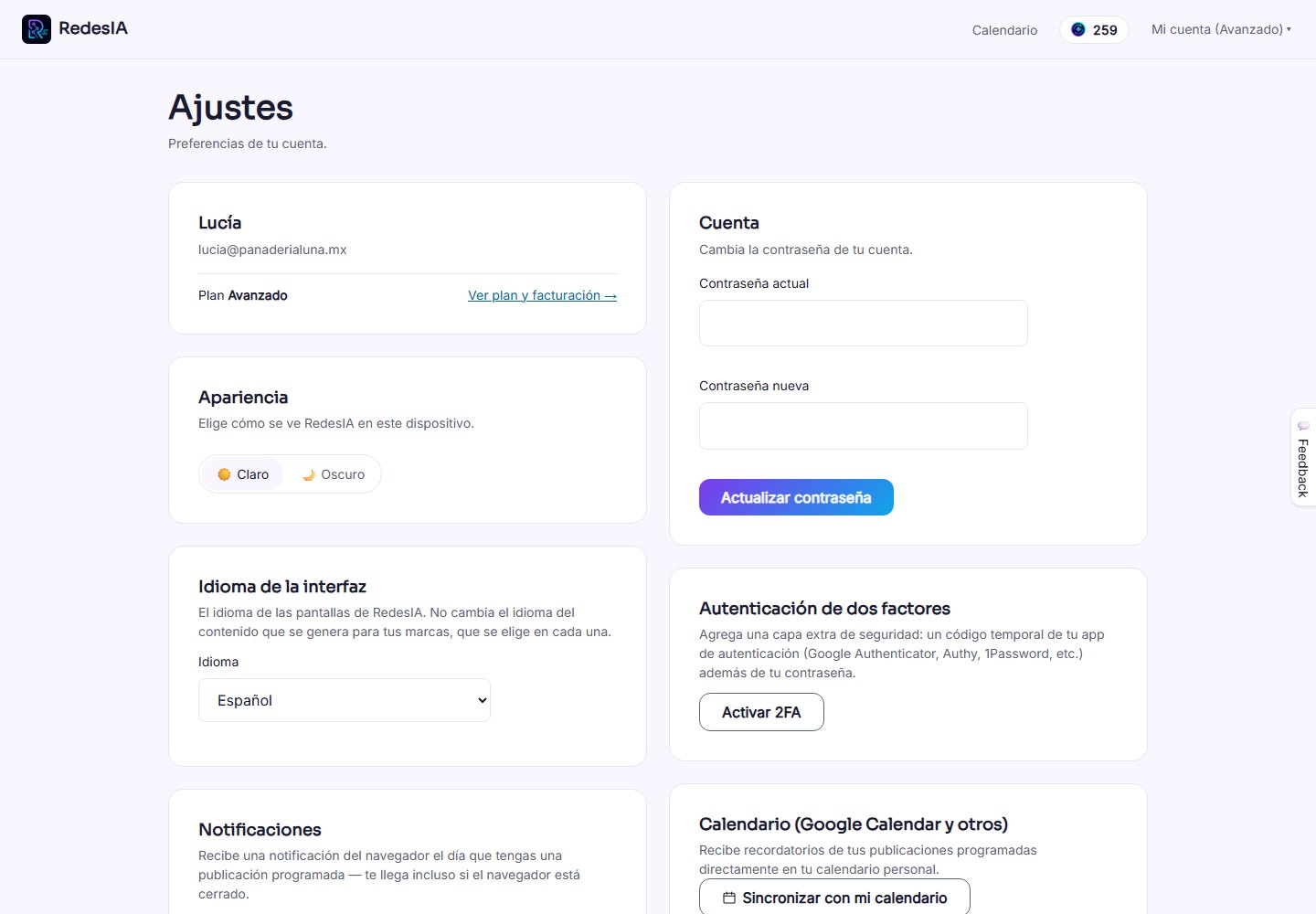
Task: Click the Notificaciones section heading
Action: click(x=260, y=830)
